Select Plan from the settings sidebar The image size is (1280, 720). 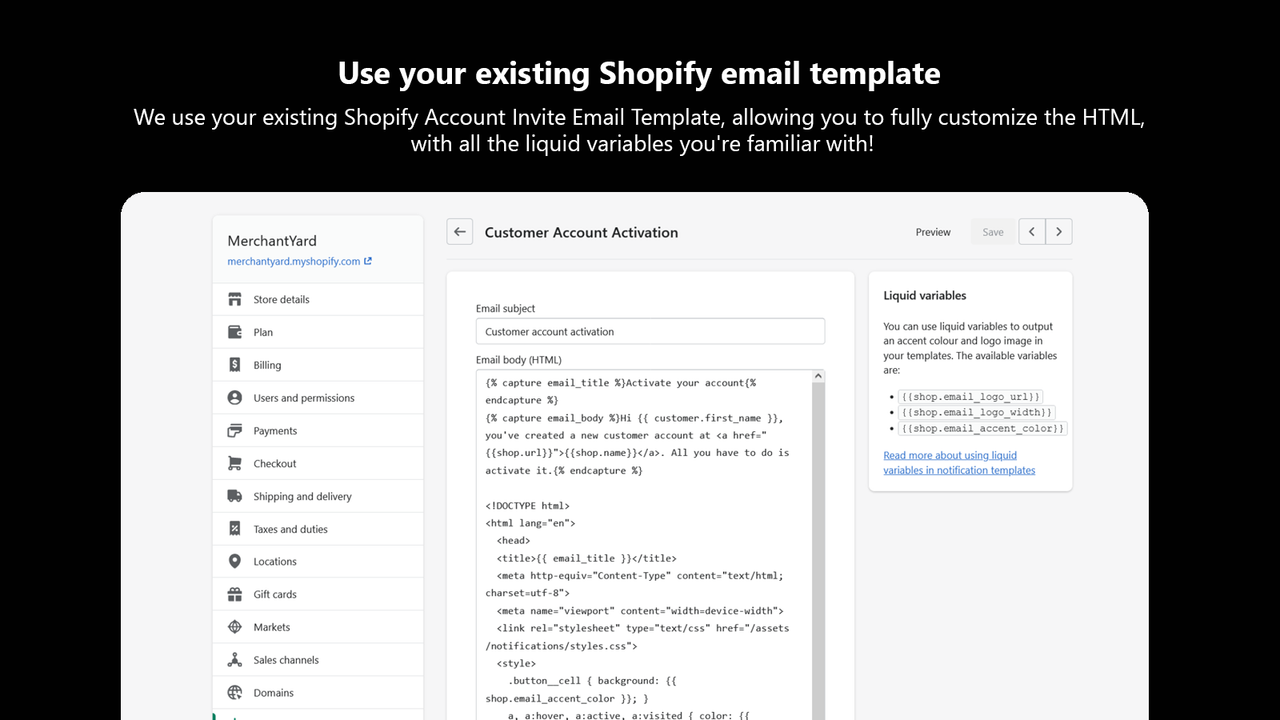click(263, 331)
